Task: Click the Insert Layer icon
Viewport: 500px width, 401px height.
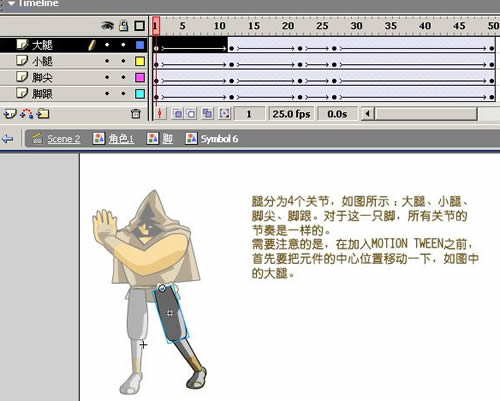Action: [9, 114]
